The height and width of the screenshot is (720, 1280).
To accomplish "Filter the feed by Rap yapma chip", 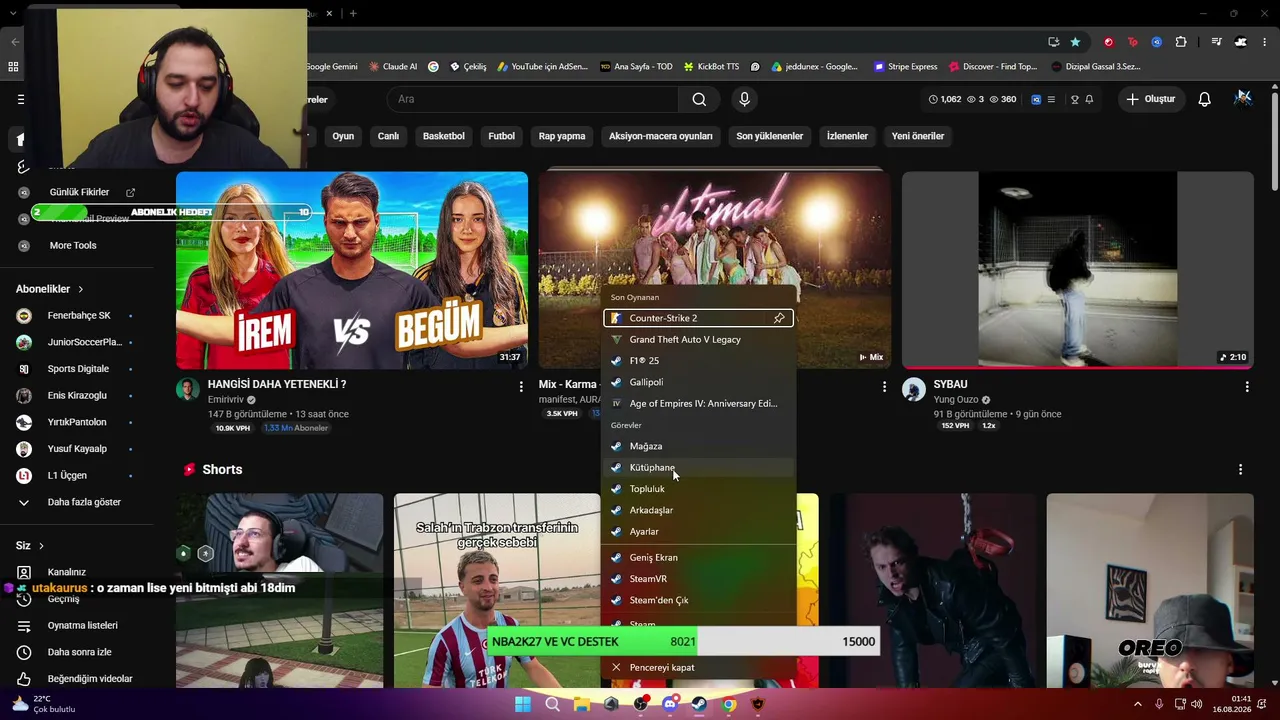I will pyautogui.click(x=562, y=136).
